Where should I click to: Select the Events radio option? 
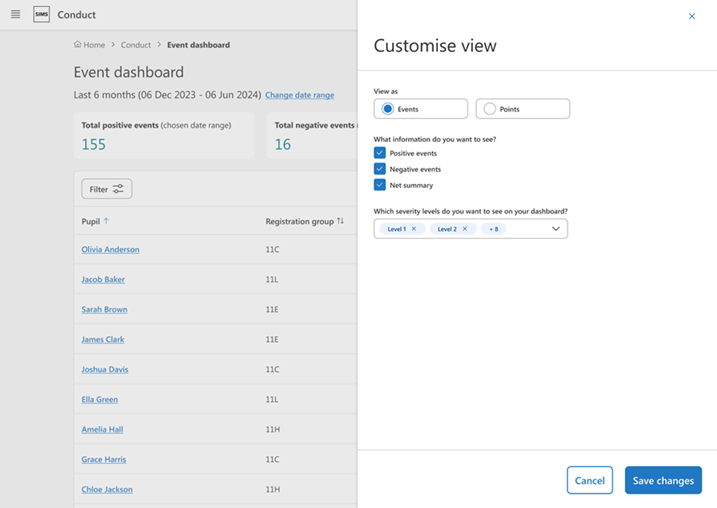[x=388, y=109]
